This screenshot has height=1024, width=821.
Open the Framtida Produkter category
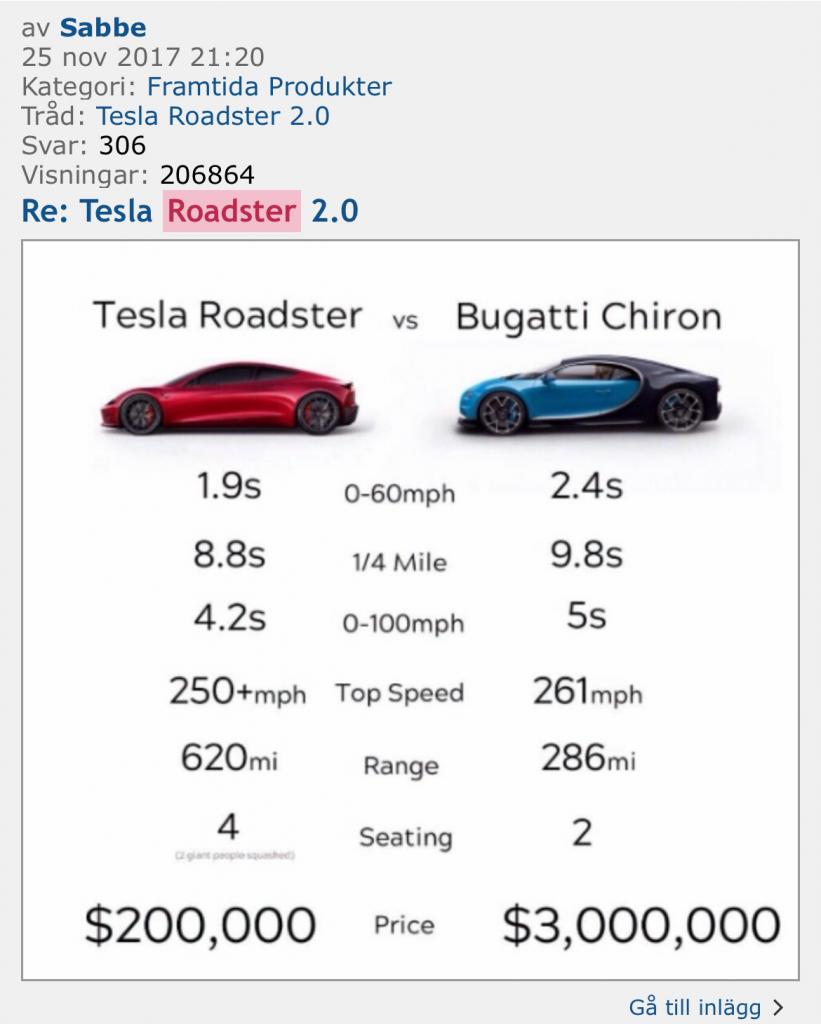coord(269,86)
